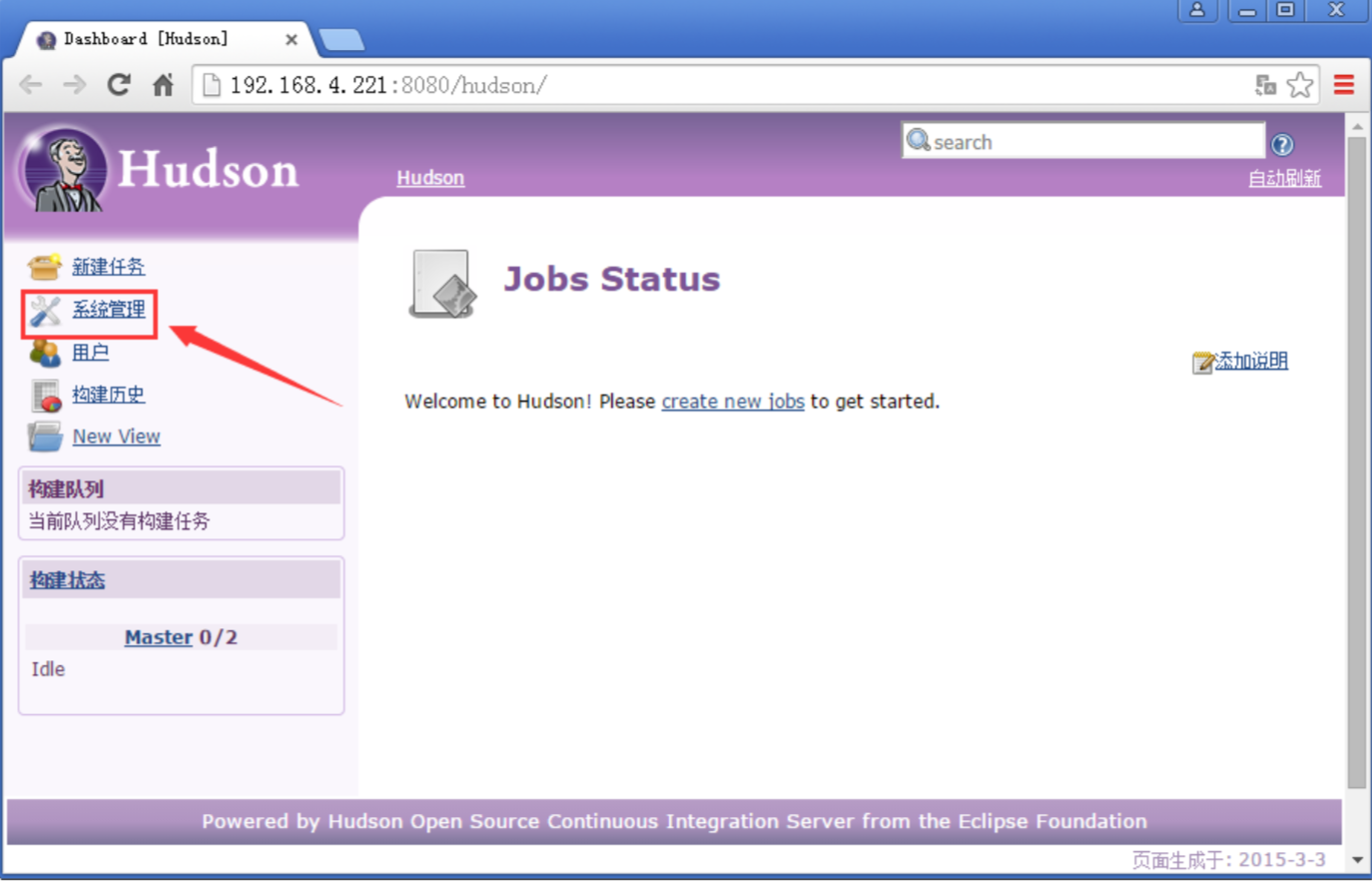Click the search magnifier icon
The width and height of the screenshot is (1372, 881).
tap(919, 141)
